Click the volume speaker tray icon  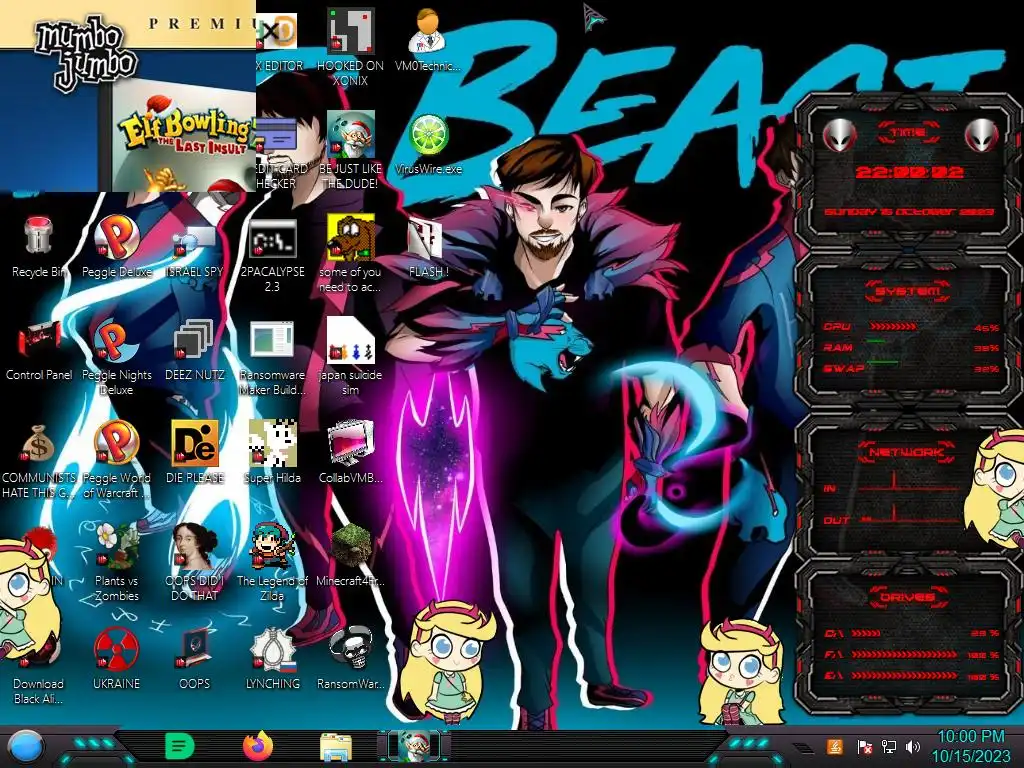pyautogui.click(x=912, y=746)
